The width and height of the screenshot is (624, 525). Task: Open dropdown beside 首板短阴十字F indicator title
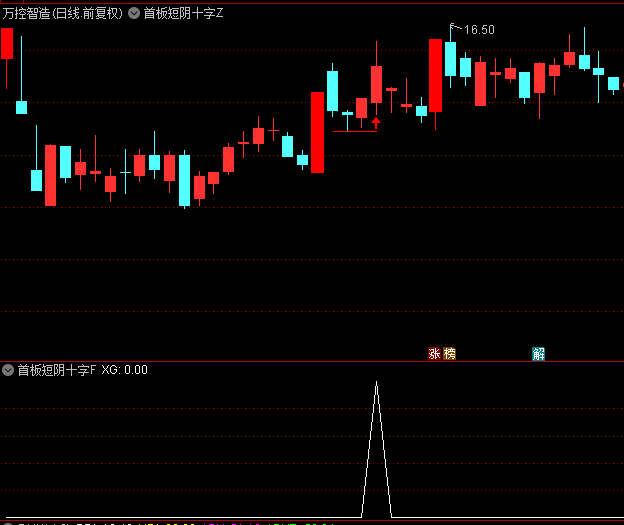[x=8, y=370]
